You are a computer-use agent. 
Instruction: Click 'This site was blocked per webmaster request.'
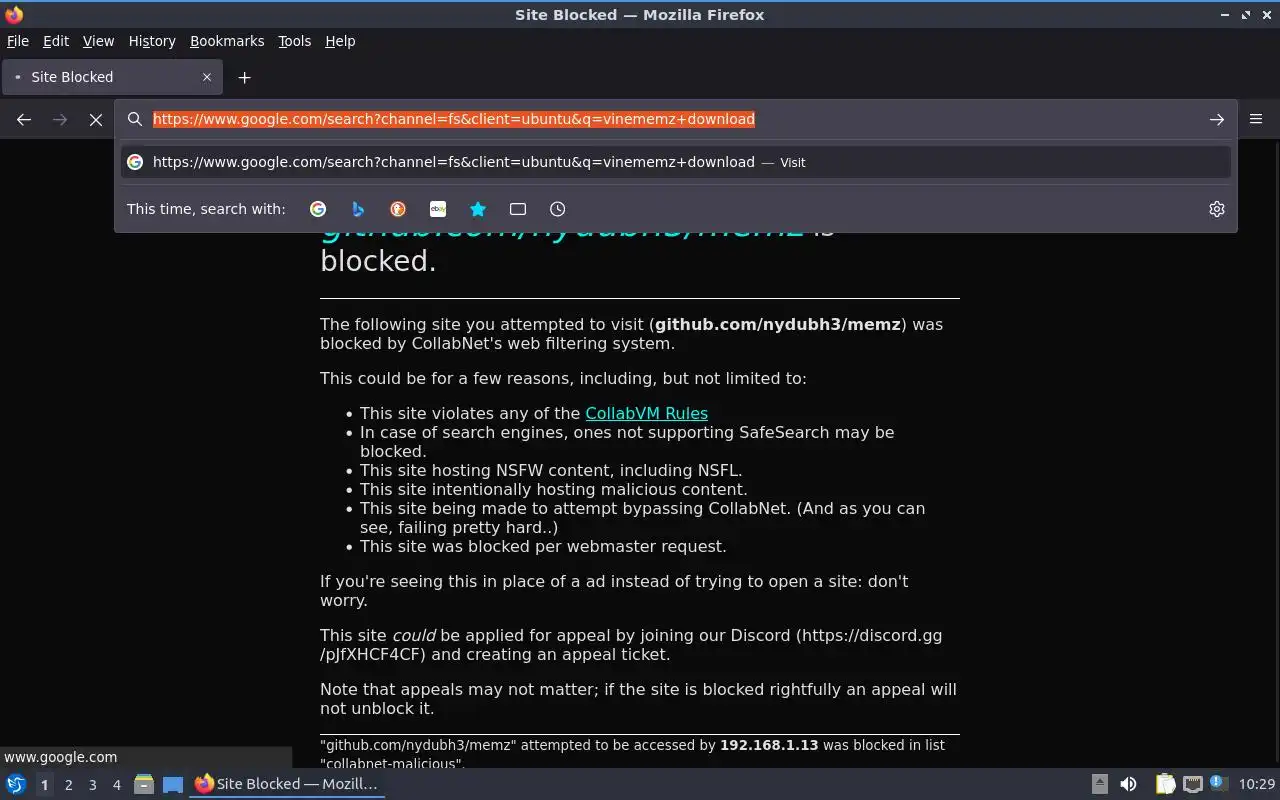point(543,546)
